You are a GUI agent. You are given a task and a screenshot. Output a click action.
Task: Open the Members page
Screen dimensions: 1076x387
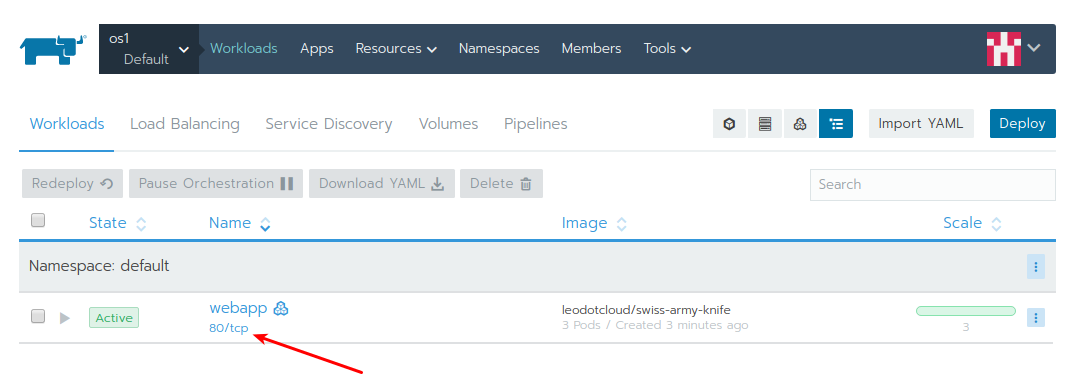(x=591, y=49)
